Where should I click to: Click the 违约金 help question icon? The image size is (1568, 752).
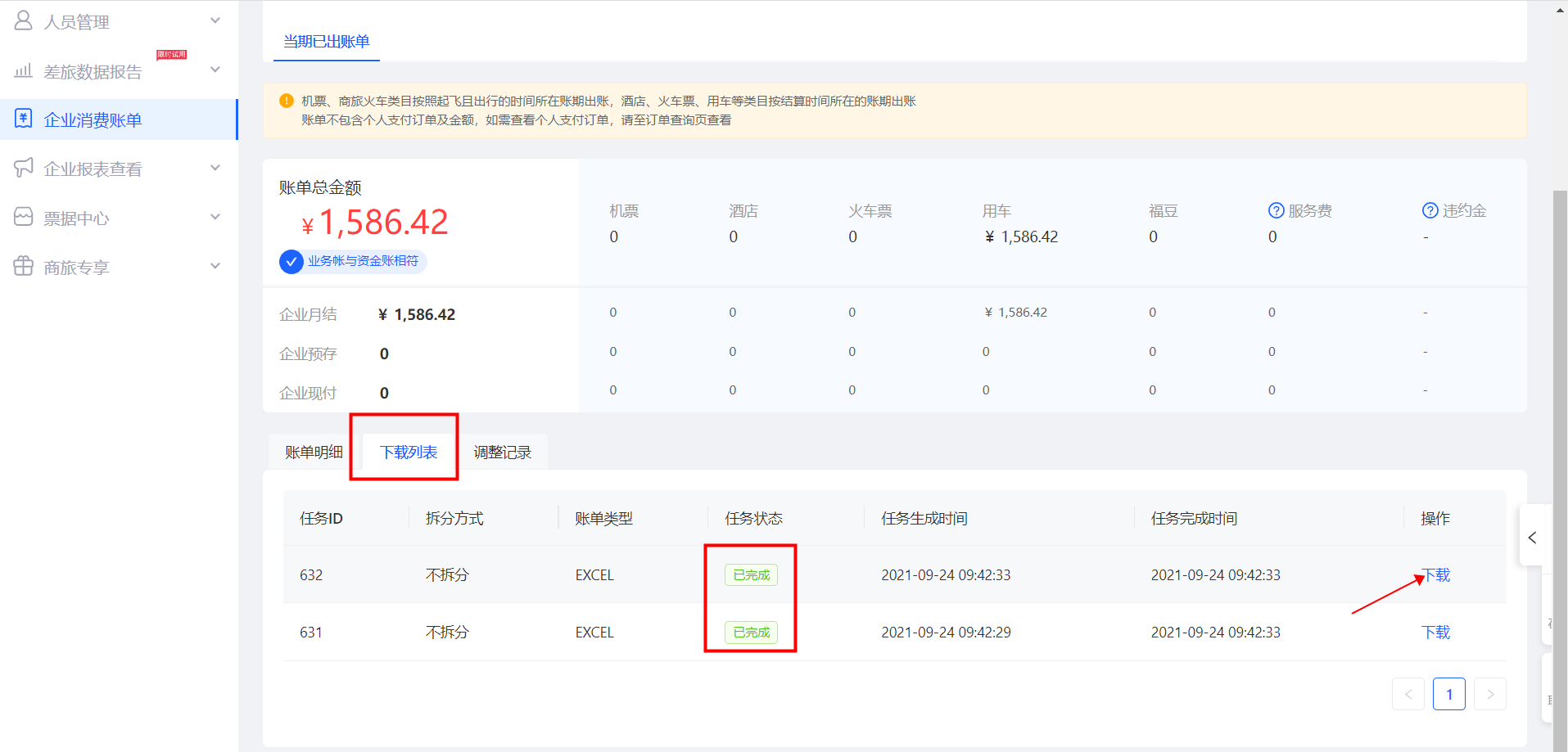[x=1430, y=210]
